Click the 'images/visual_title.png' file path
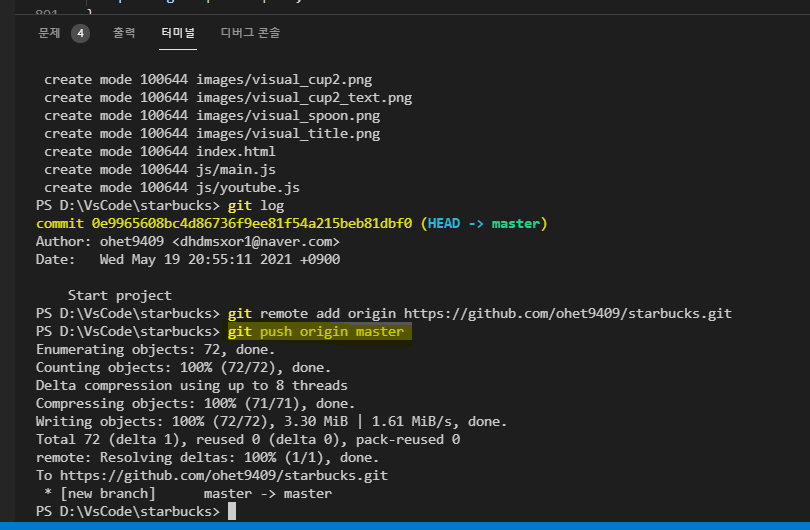This screenshot has width=810, height=530. [x=288, y=134]
